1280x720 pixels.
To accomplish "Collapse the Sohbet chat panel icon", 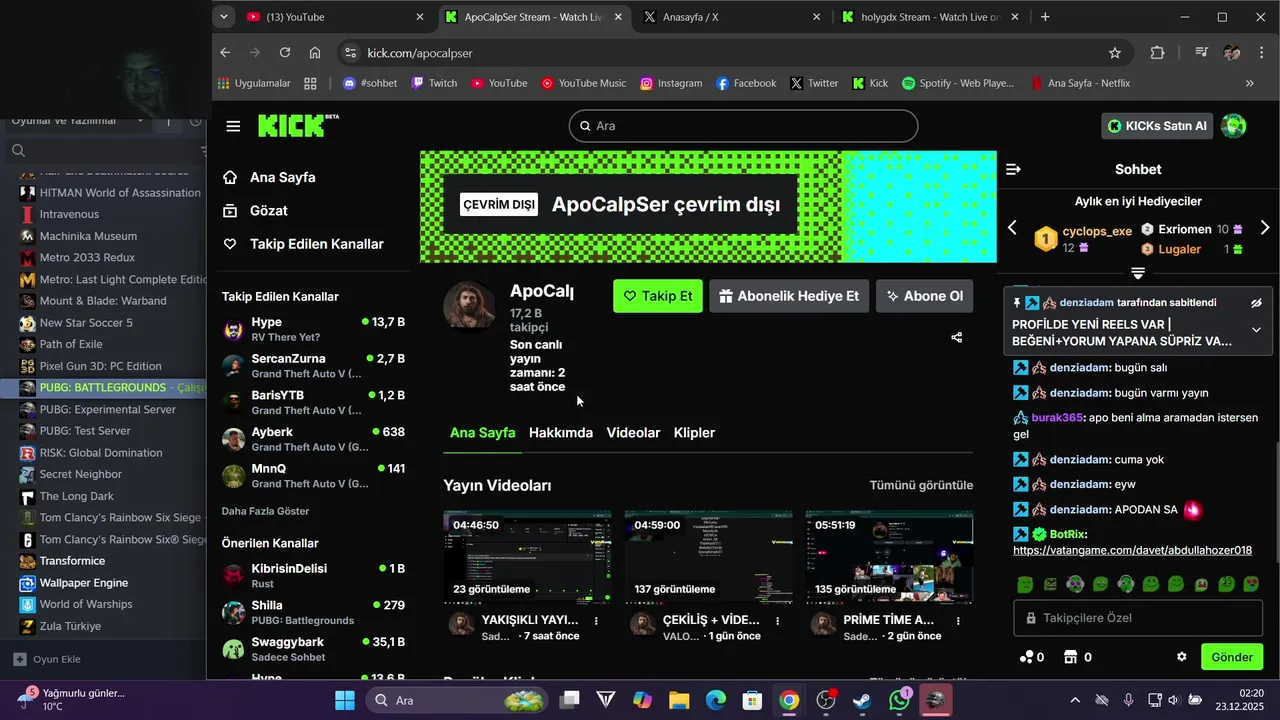I will point(1013,169).
